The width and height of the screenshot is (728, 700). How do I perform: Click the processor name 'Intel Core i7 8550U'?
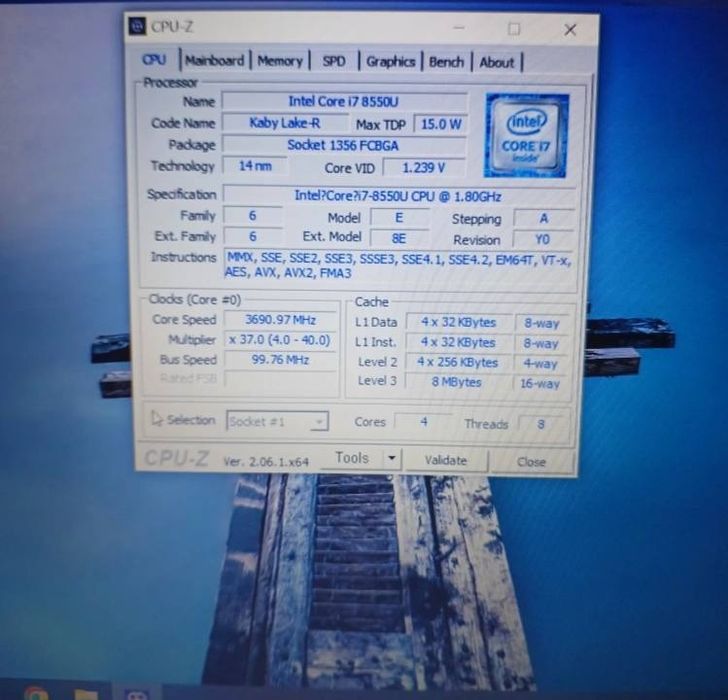344,102
